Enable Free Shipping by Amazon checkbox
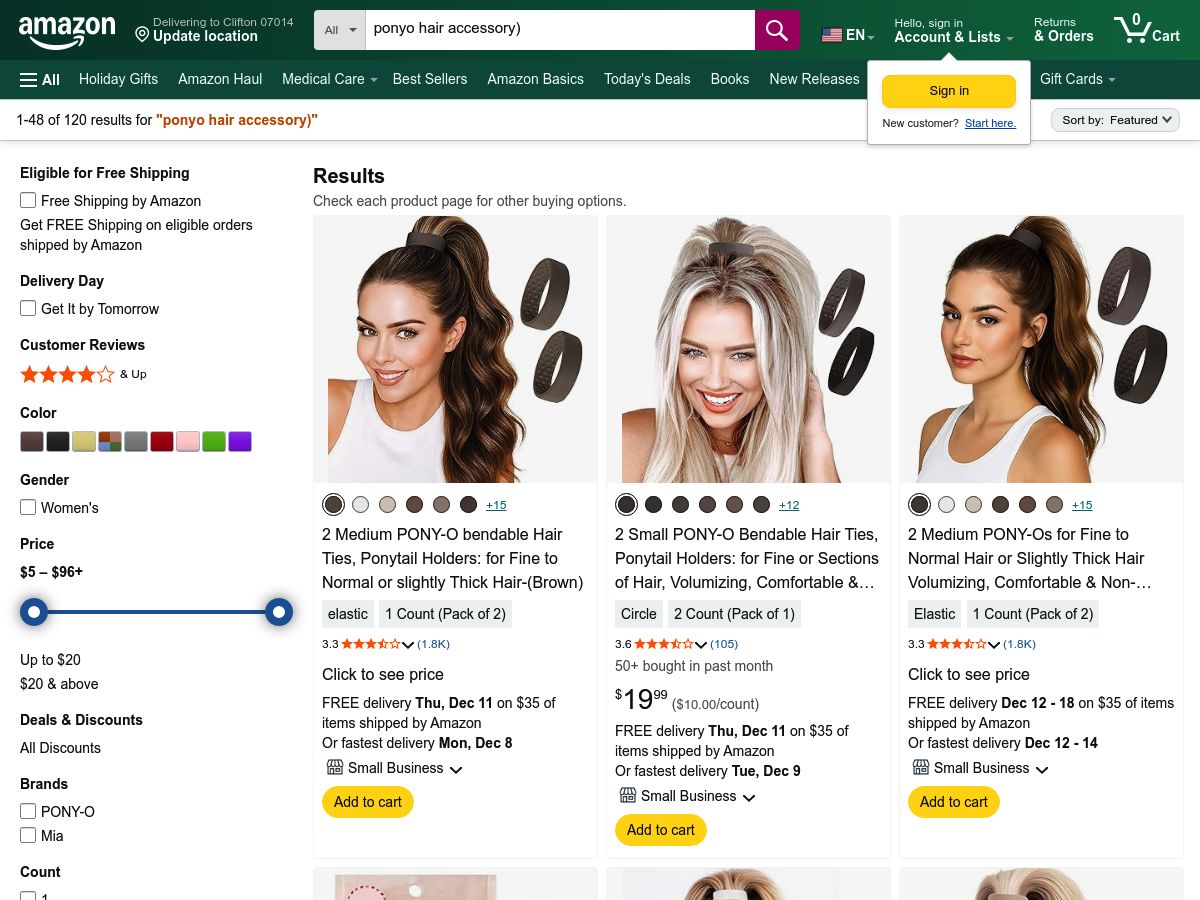Viewport: 1200px width, 900px height. 28,200
